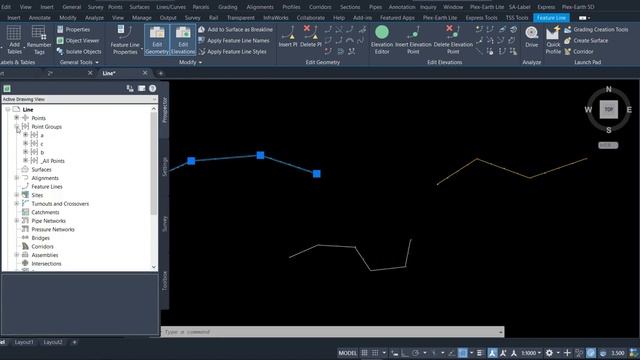Open the Feature Line ribbon tab
Viewport: 640px width, 360px height.
[x=551, y=18]
